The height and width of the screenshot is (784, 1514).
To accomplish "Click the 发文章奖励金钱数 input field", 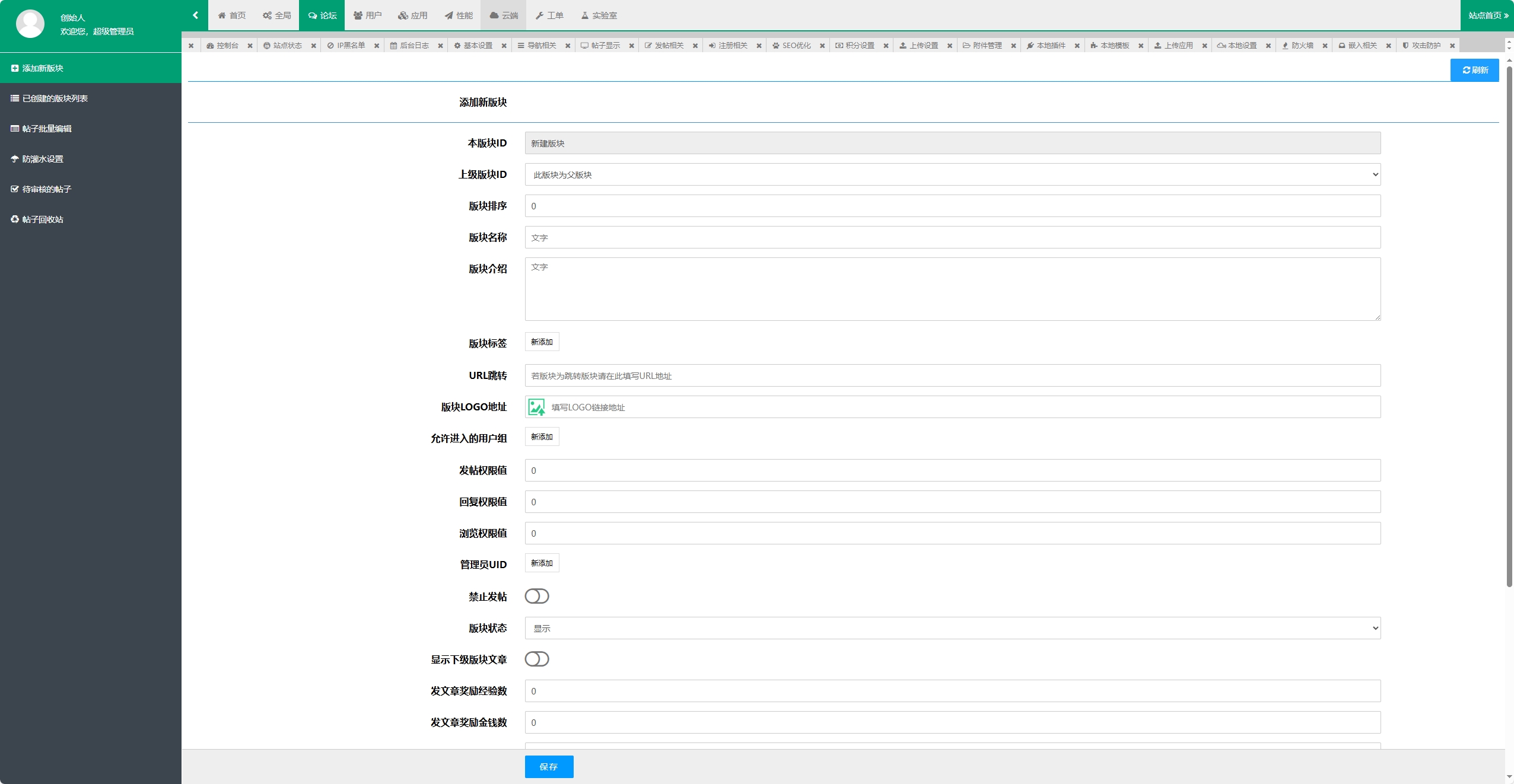I will tap(953, 722).
